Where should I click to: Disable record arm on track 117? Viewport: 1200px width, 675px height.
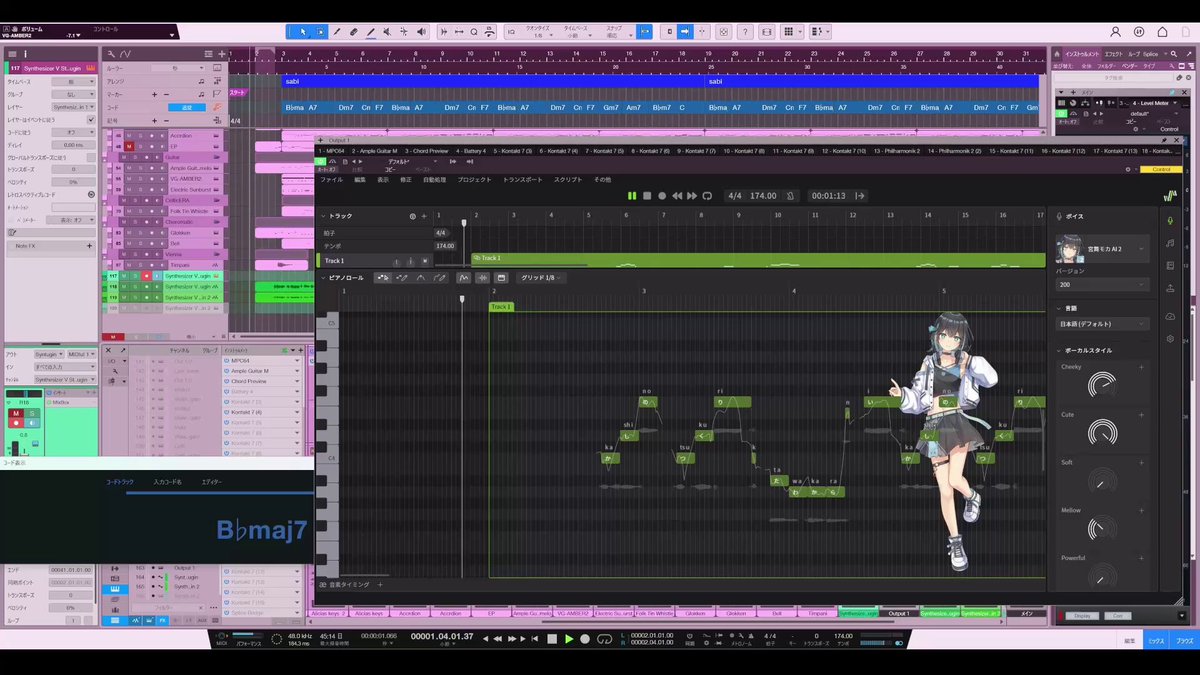tap(146, 276)
